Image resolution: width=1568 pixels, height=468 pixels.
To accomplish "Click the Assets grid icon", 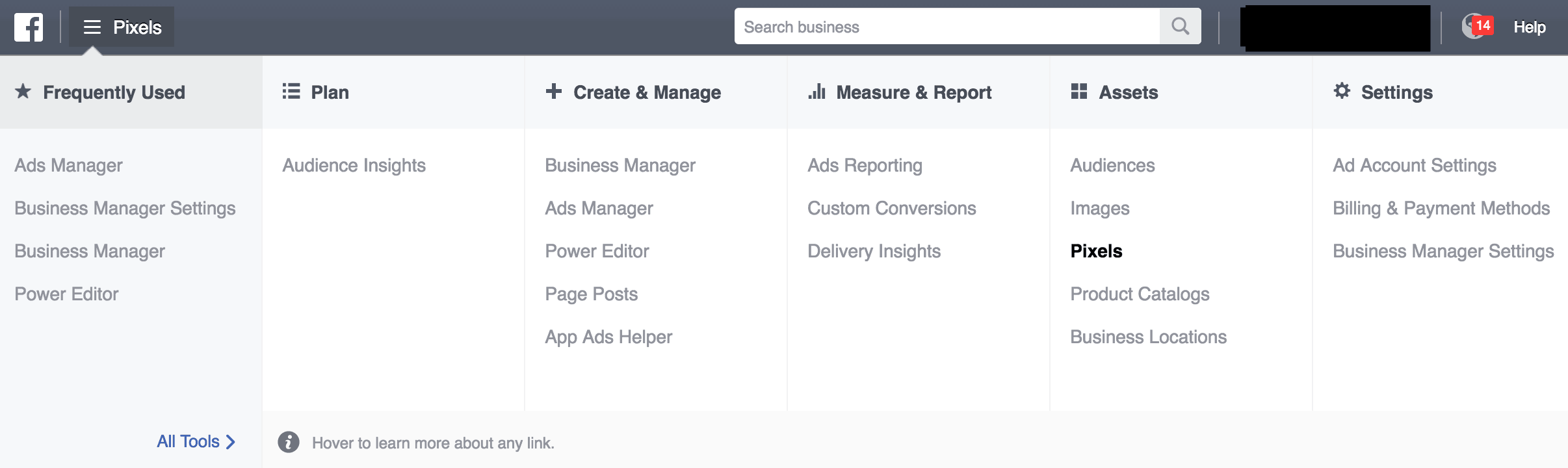I will (x=1079, y=92).
